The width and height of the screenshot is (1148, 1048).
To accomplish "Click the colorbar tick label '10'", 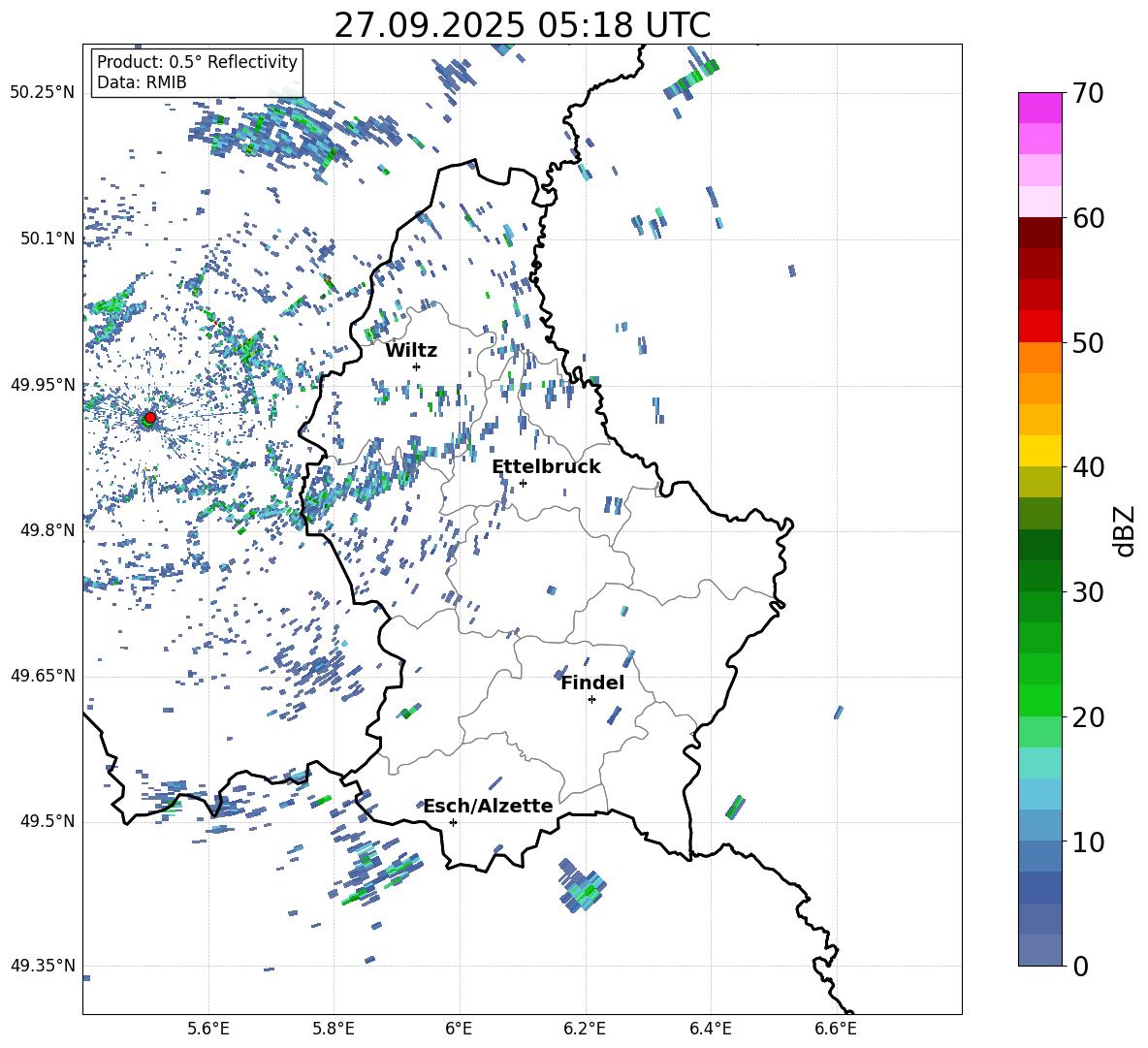I will point(1088,842).
